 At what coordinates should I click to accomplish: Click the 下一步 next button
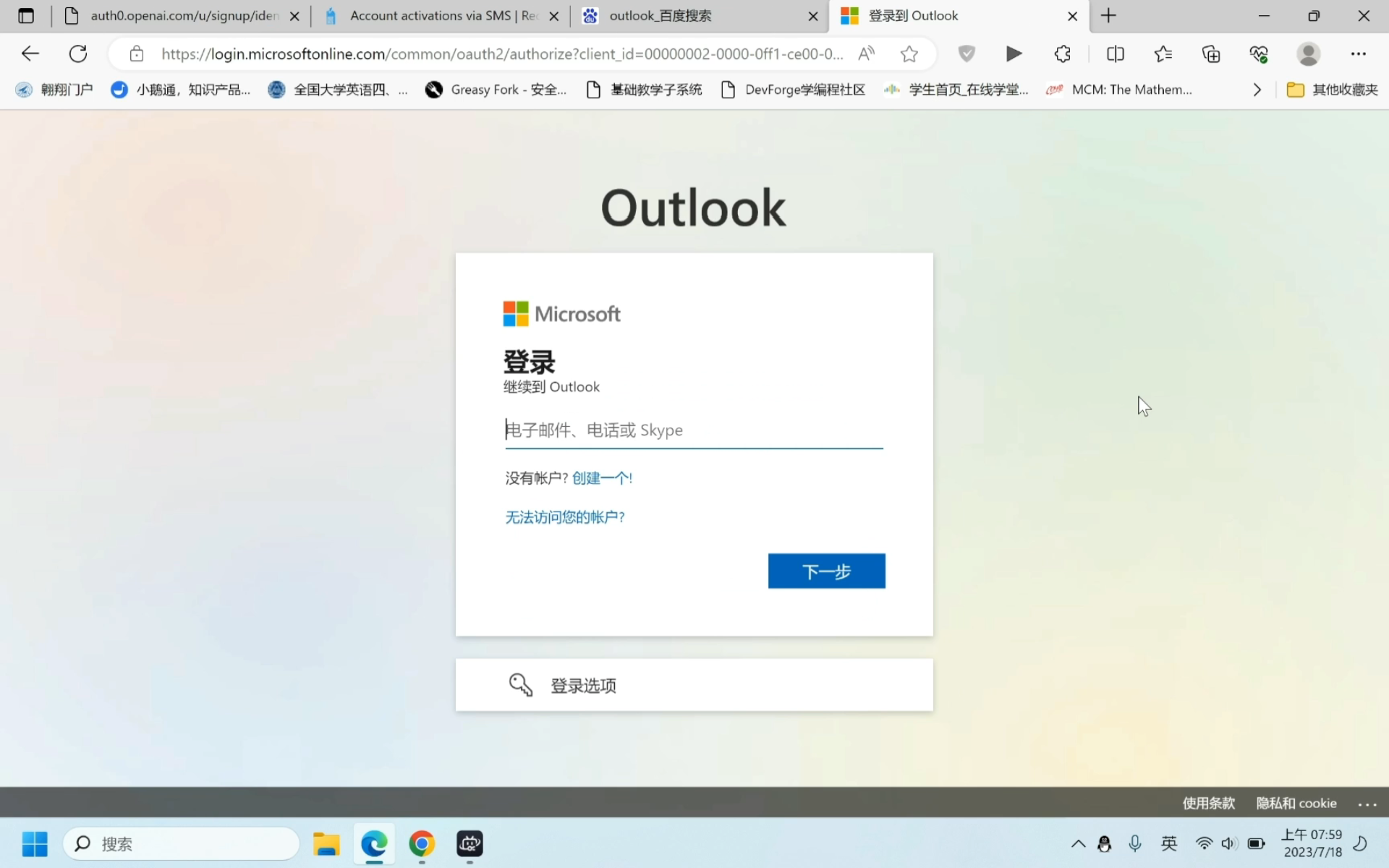pyautogui.click(x=826, y=571)
